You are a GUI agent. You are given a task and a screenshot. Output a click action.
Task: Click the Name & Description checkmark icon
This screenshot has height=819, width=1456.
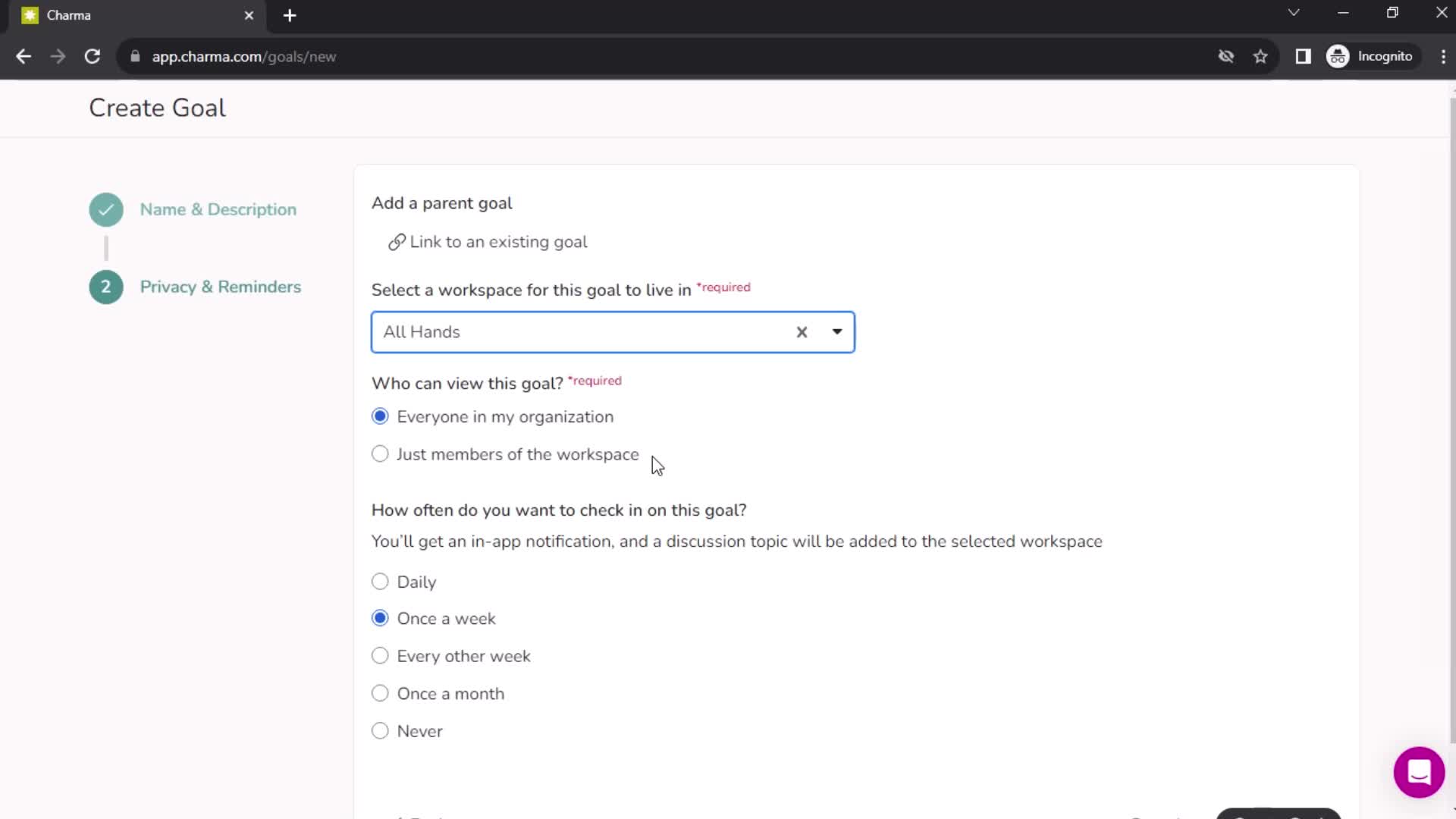pos(105,210)
